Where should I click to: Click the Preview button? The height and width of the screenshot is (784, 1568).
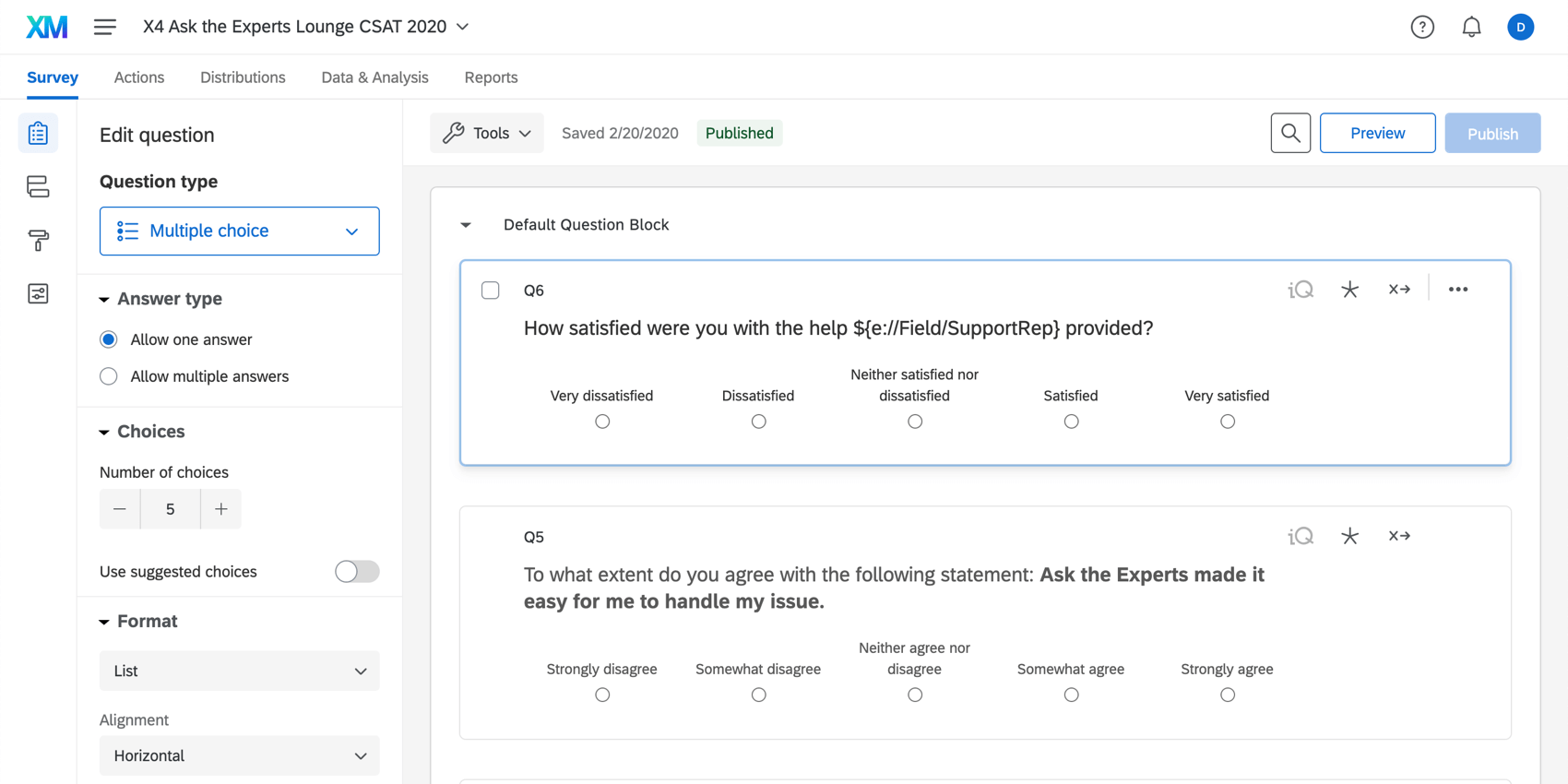pyautogui.click(x=1377, y=133)
